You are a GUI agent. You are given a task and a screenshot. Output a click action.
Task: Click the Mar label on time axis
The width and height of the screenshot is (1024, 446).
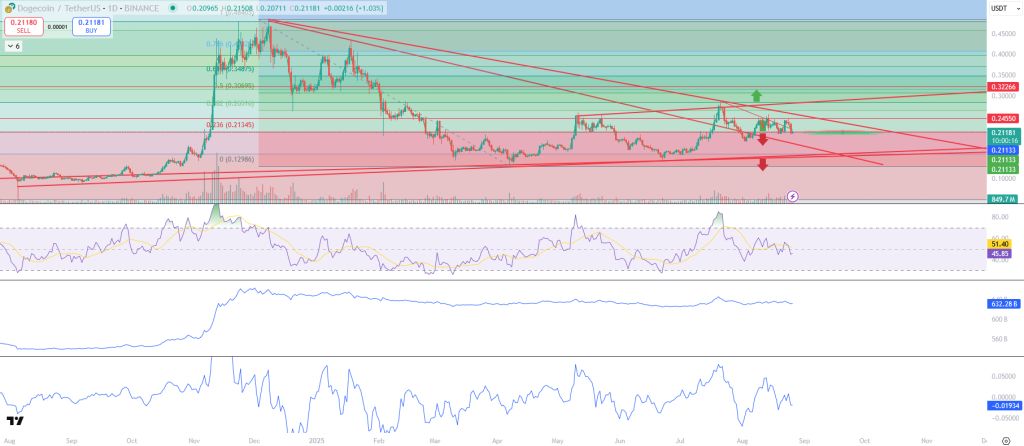pyautogui.click(x=436, y=441)
